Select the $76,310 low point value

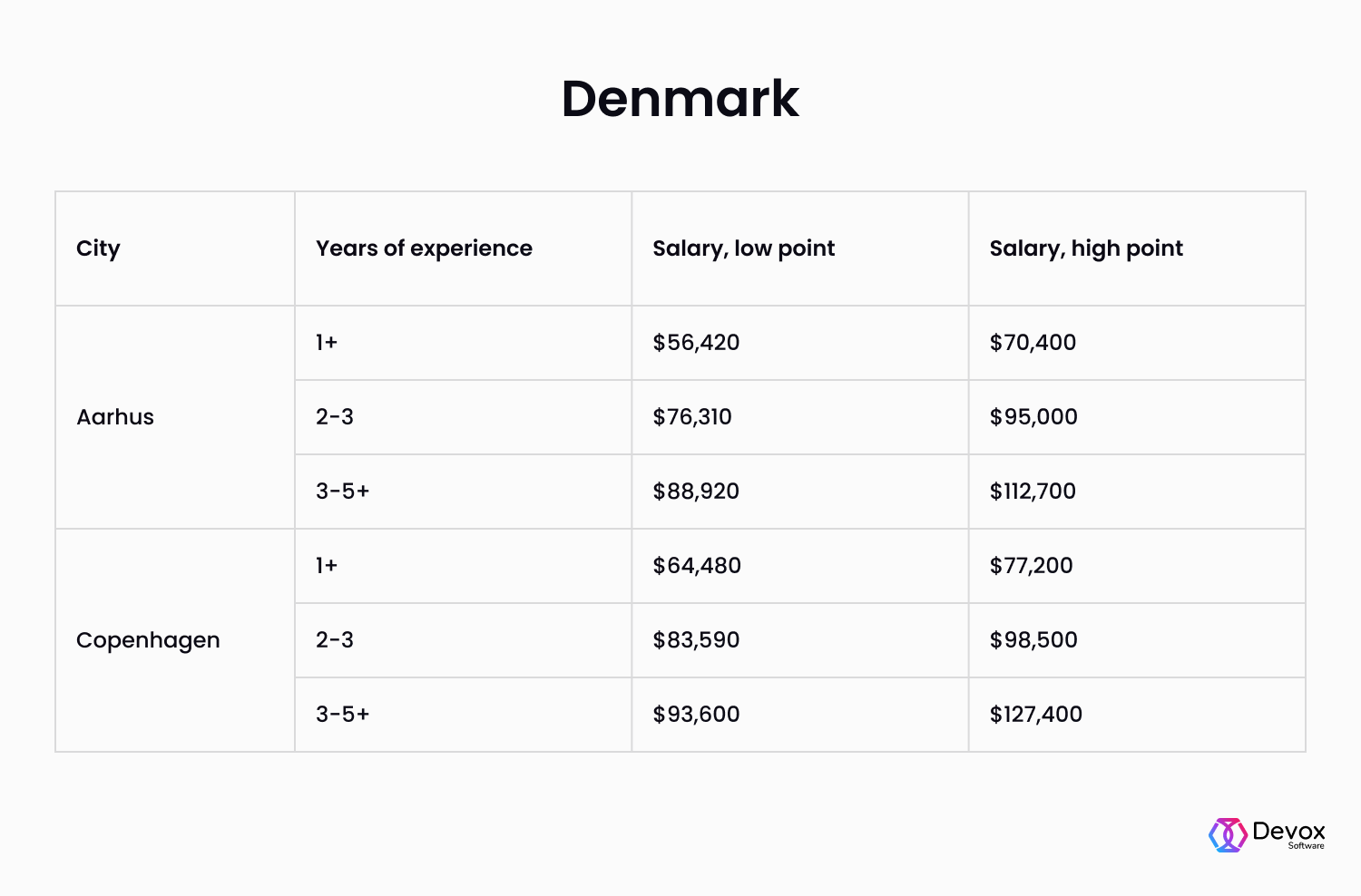point(692,417)
